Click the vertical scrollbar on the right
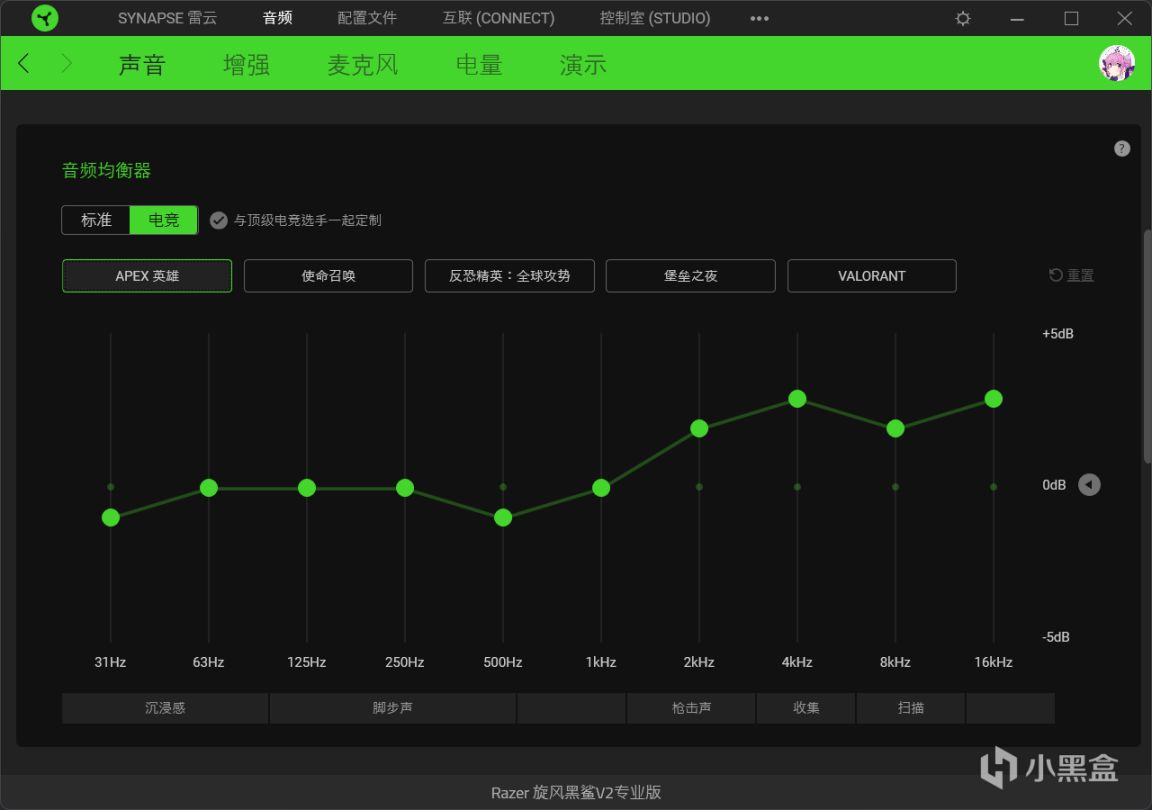This screenshot has height=810, width=1152. [1147, 346]
